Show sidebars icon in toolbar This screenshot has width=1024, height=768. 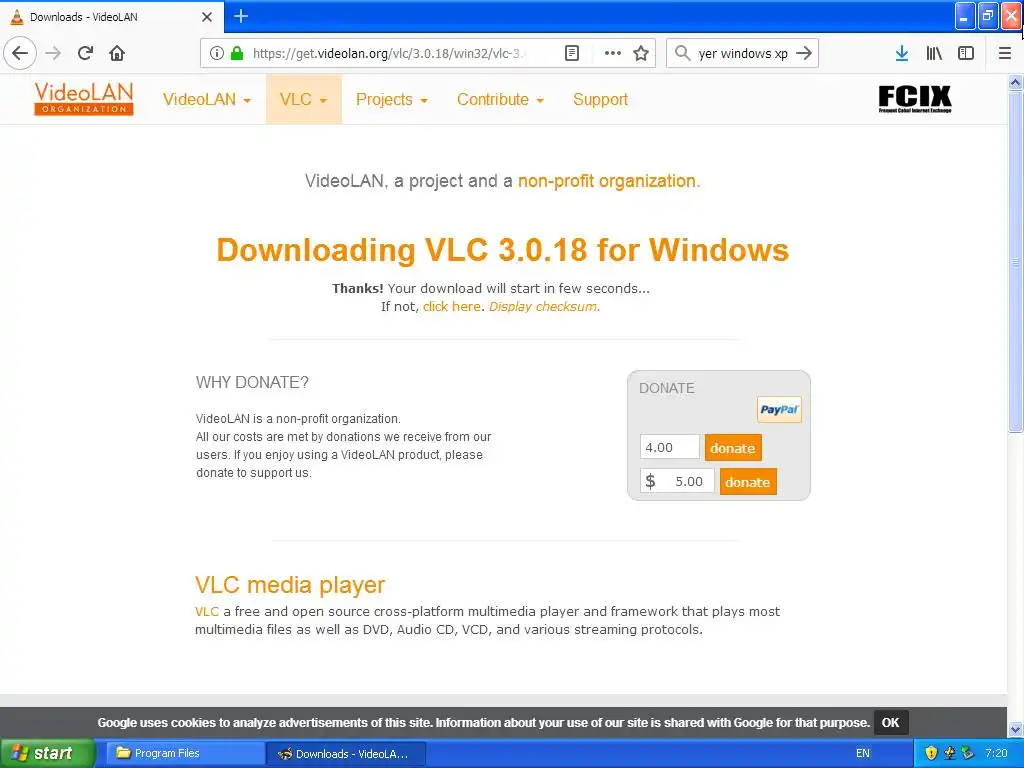point(966,53)
